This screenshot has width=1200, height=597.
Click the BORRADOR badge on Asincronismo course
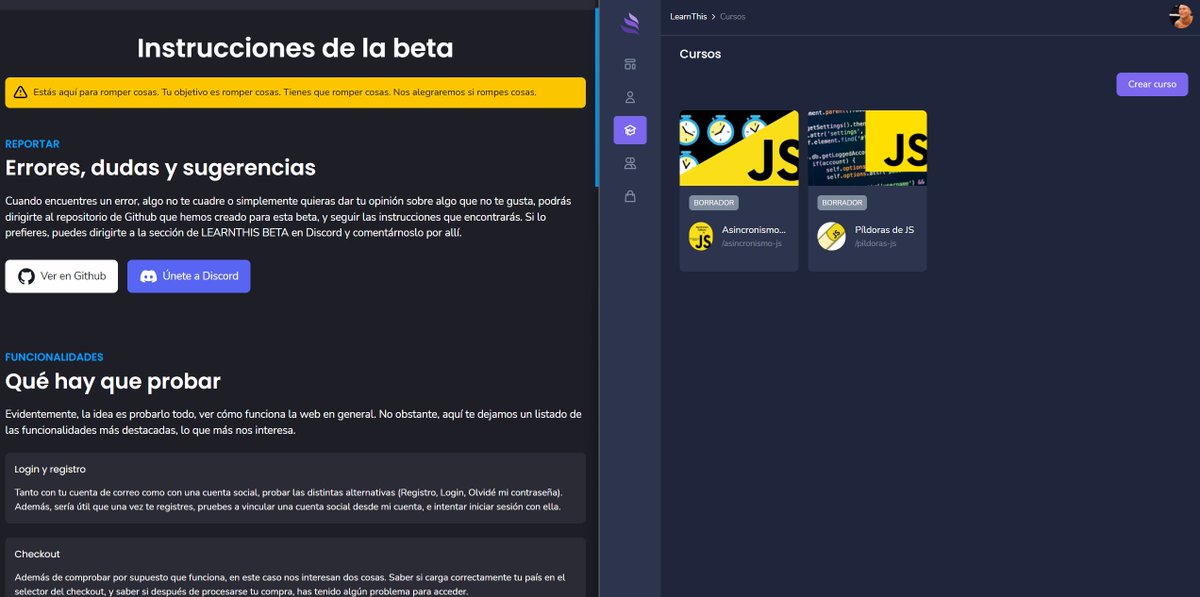[713, 202]
